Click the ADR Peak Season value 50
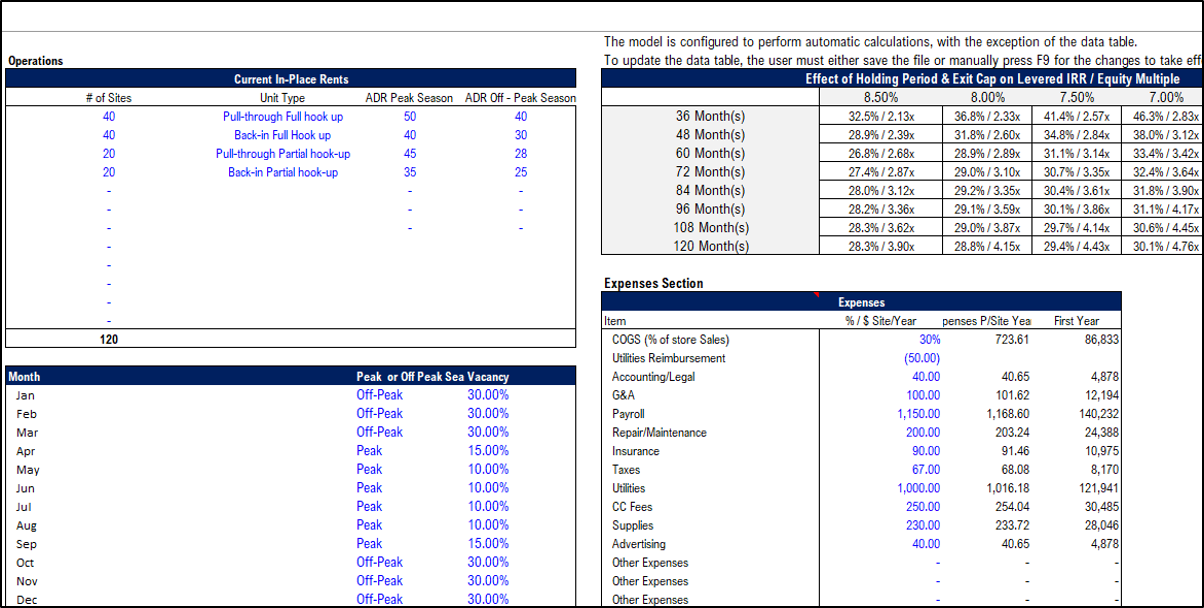Viewport: 1204px width, 608px height. (410, 117)
